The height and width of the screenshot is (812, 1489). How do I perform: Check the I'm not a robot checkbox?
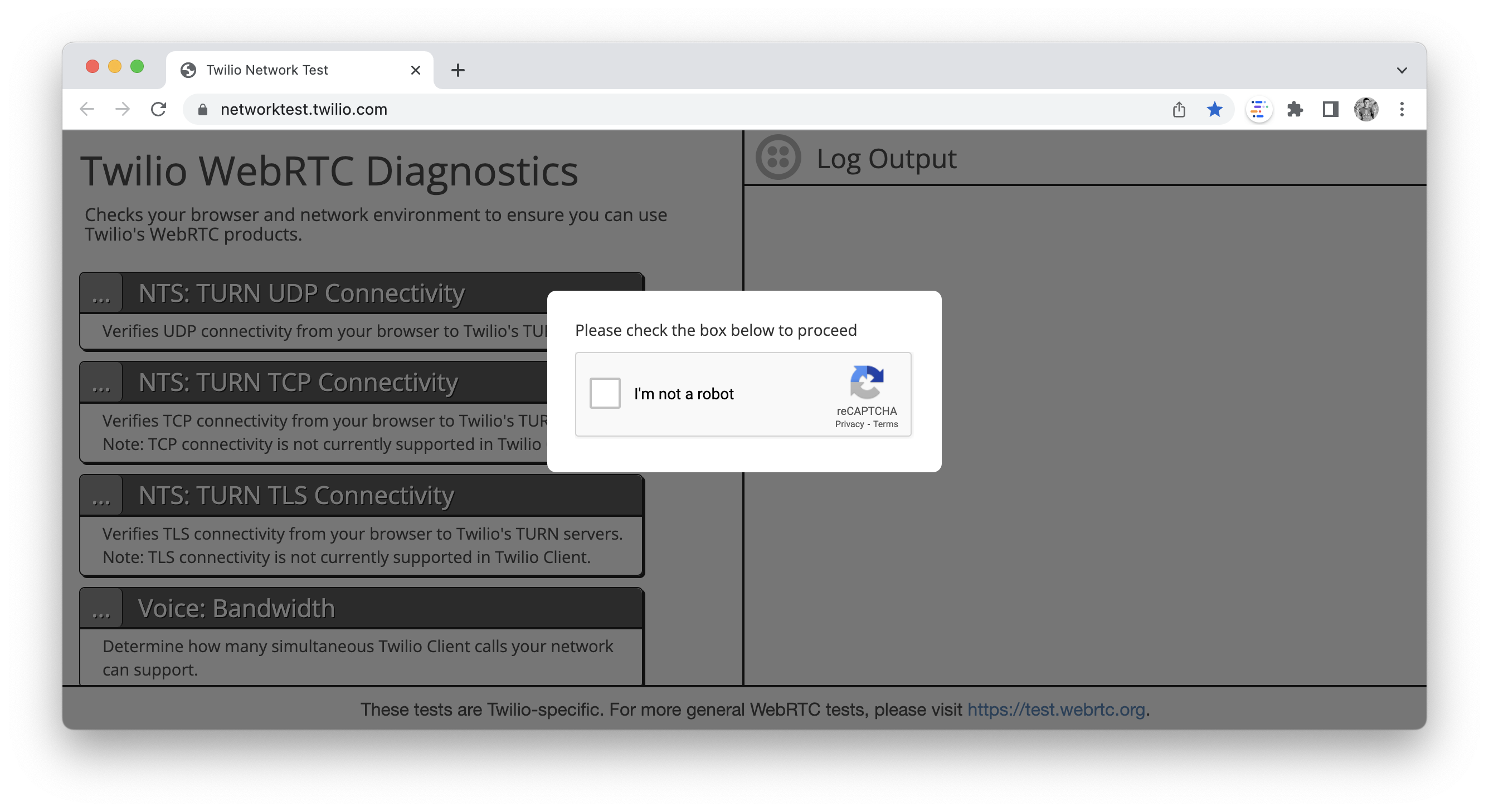(604, 393)
